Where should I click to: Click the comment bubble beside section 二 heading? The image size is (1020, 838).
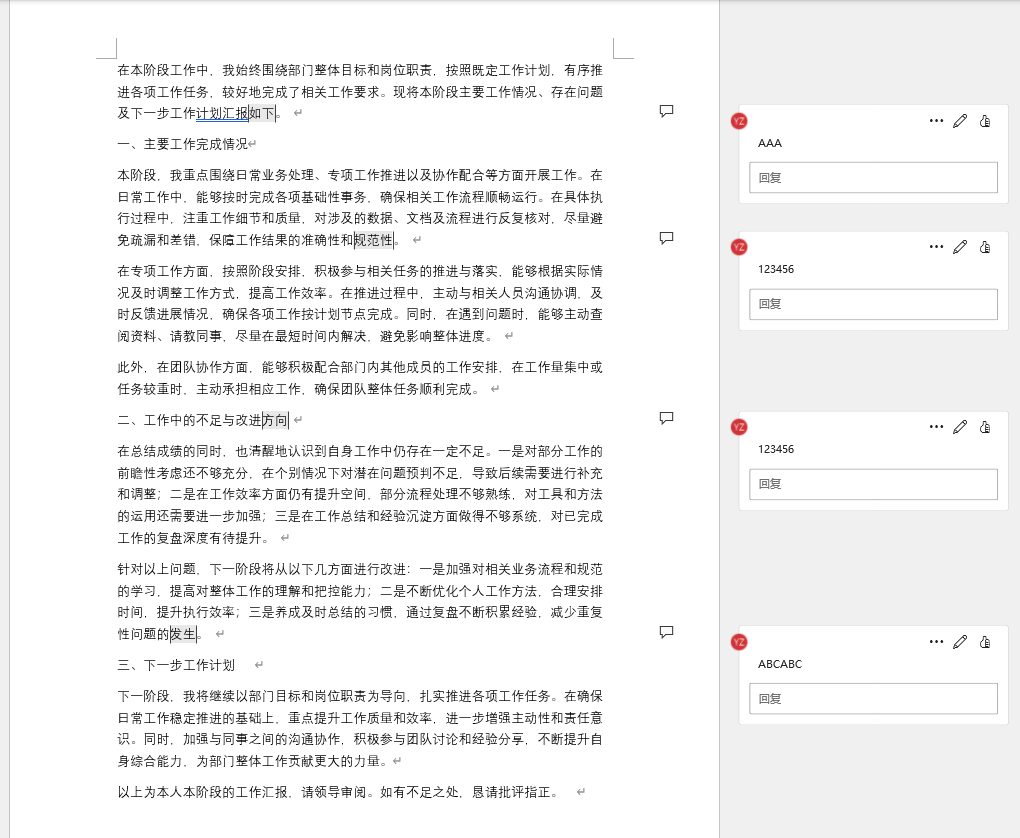click(x=666, y=418)
